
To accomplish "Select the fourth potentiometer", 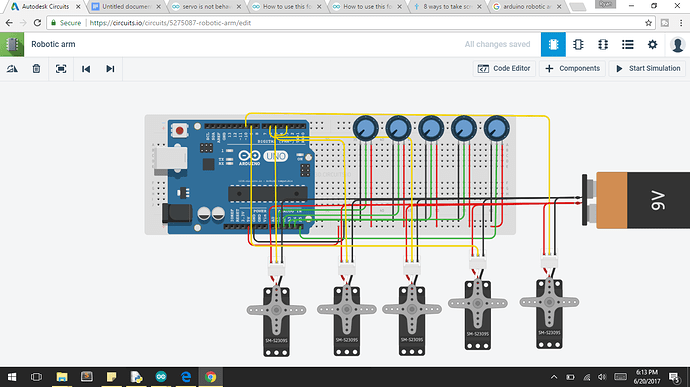I will pyautogui.click(x=464, y=128).
